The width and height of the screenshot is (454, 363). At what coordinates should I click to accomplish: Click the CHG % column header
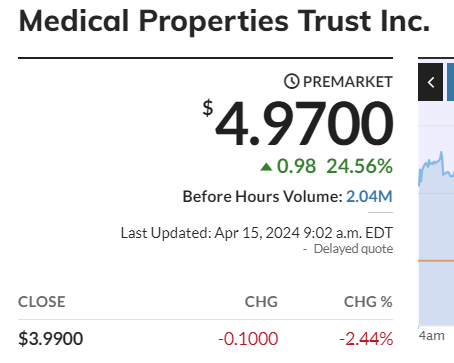(x=368, y=302)
